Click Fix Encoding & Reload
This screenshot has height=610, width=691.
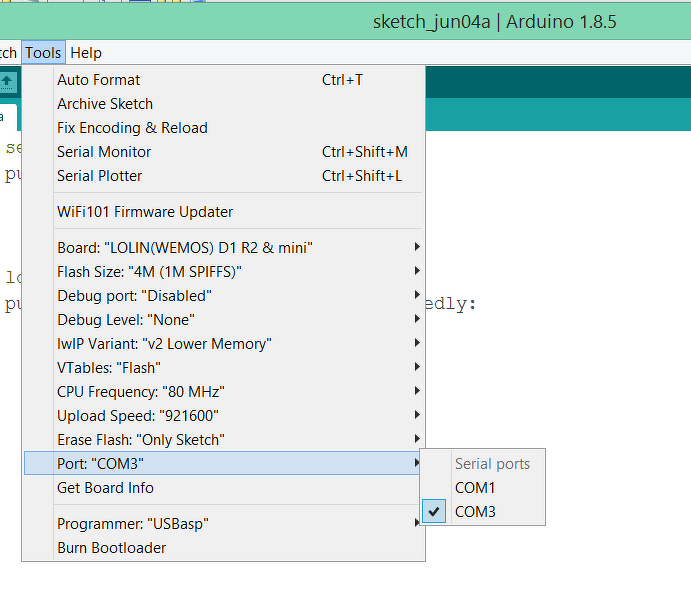(224, 128)
